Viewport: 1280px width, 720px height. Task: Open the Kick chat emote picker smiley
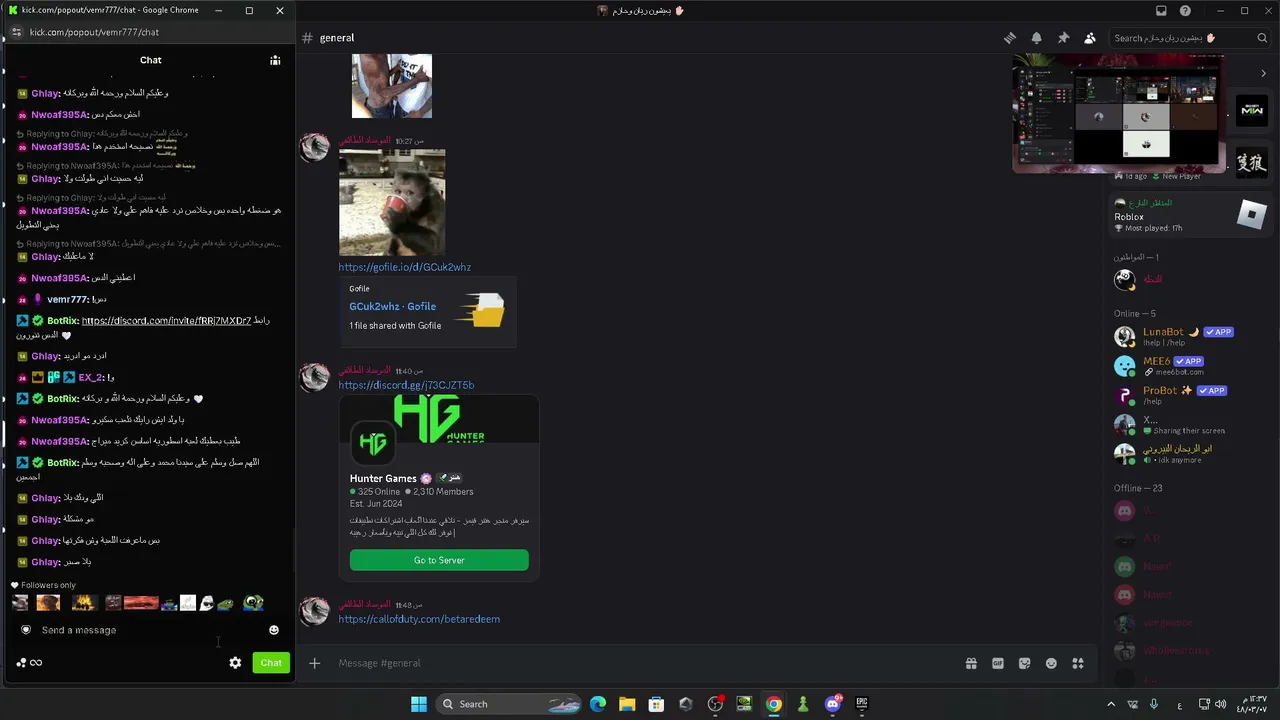click(x=274, y=630)
